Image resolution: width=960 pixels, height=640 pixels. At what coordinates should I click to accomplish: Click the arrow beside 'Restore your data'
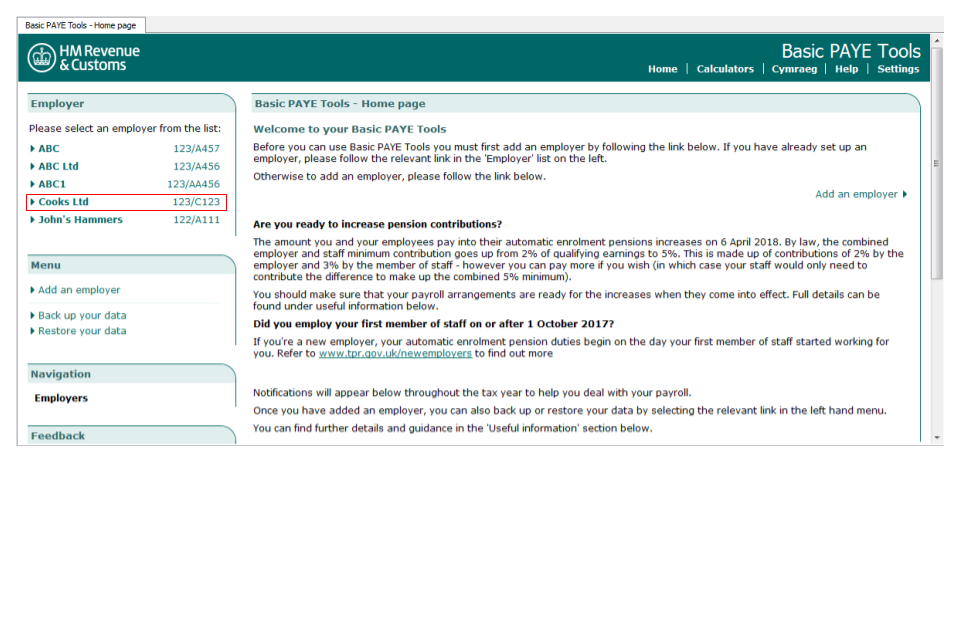[32, 331]
